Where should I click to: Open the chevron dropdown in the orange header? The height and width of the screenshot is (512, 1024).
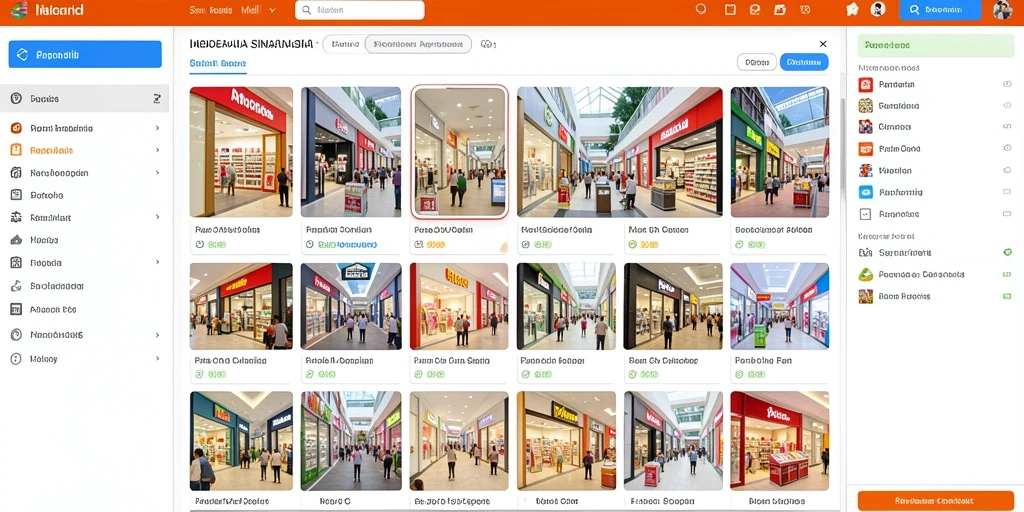point(272,10)
